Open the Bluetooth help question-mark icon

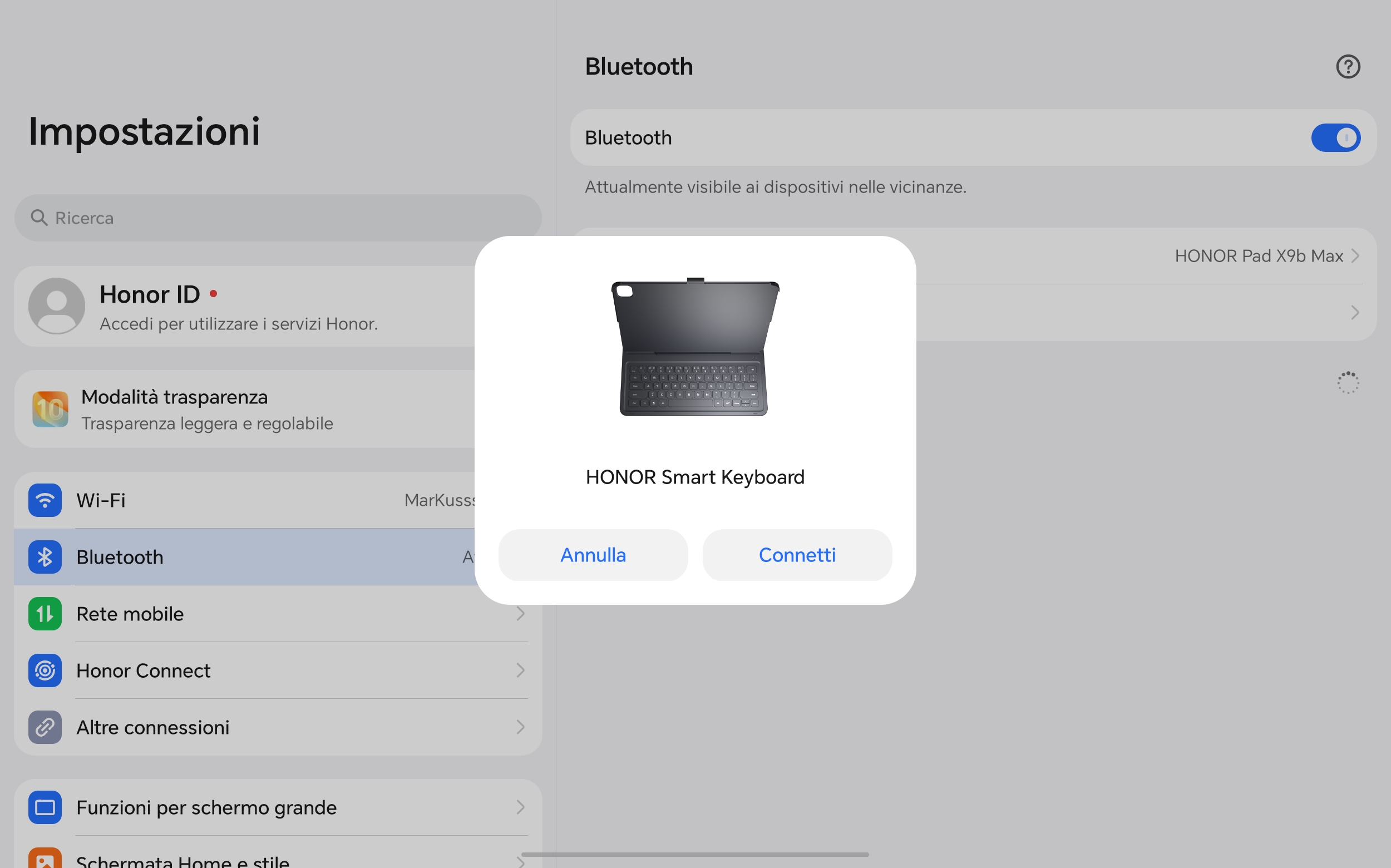[x=1348, y=67]
